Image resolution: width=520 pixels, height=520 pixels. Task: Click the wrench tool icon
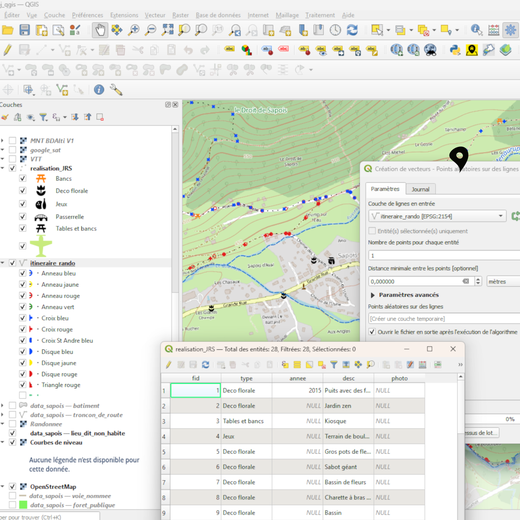coord(116,89)
